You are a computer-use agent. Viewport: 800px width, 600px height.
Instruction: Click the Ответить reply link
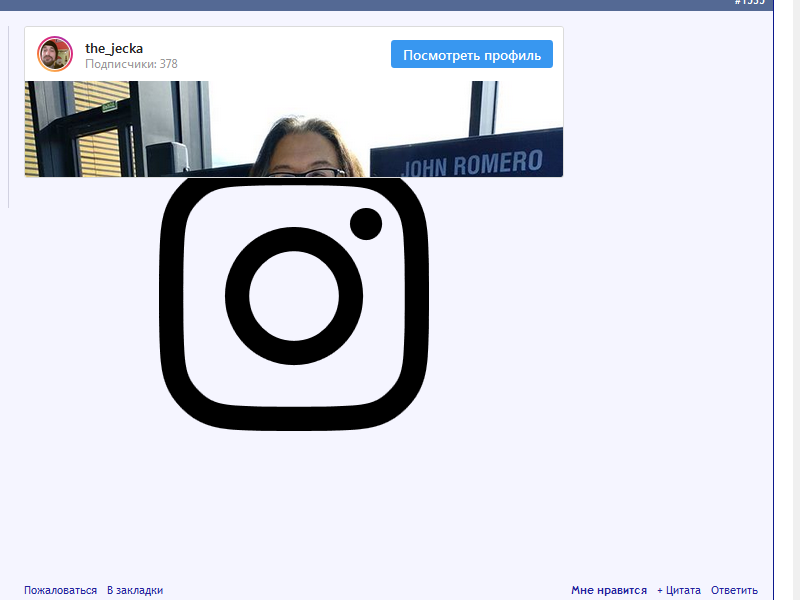click(x=734, y=590)
